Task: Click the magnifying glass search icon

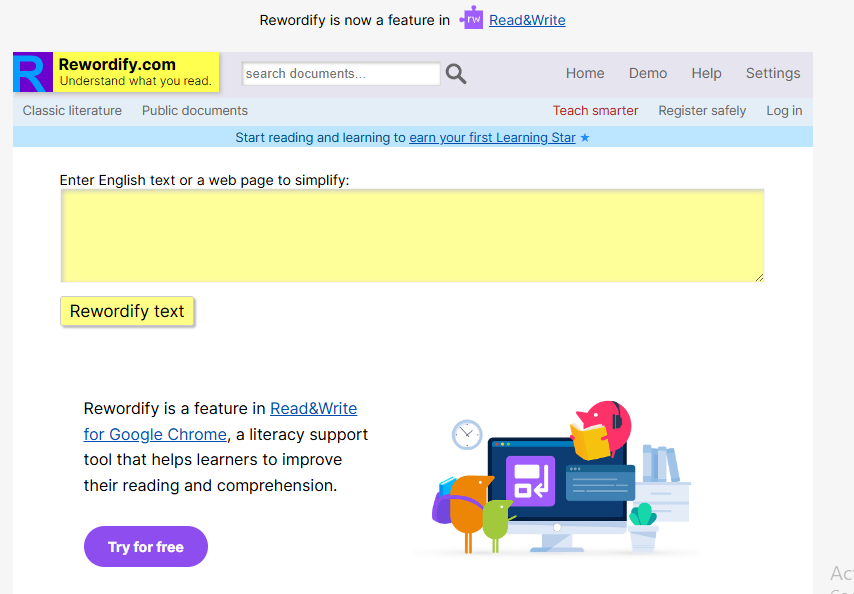Action: point(456,74)
